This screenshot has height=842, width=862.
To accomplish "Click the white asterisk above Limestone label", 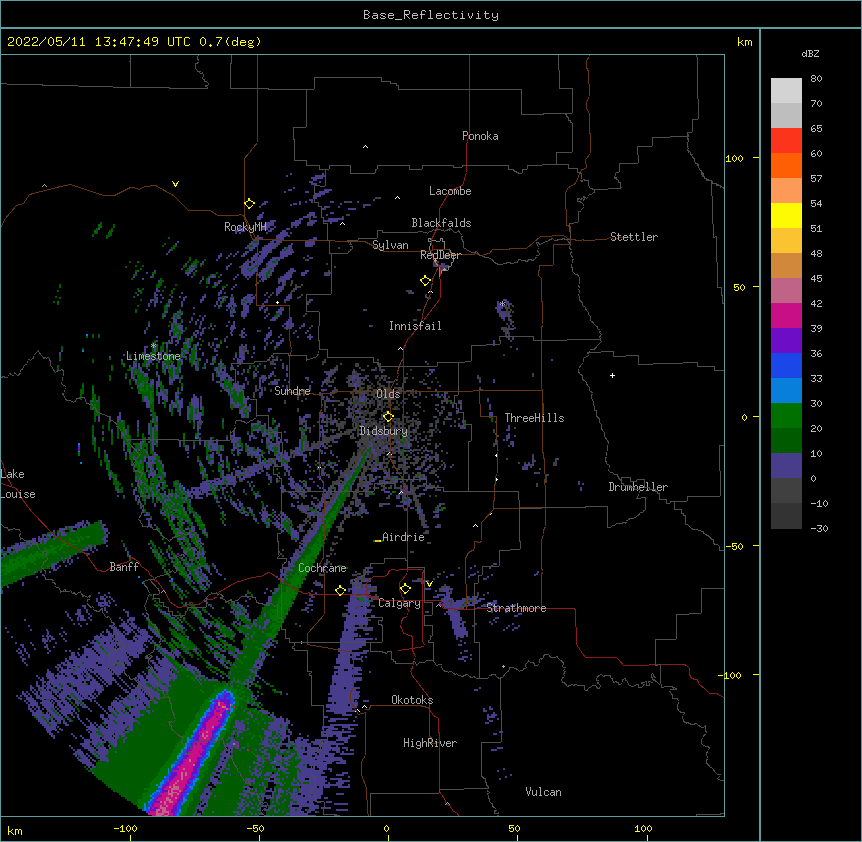I will 154,346.
